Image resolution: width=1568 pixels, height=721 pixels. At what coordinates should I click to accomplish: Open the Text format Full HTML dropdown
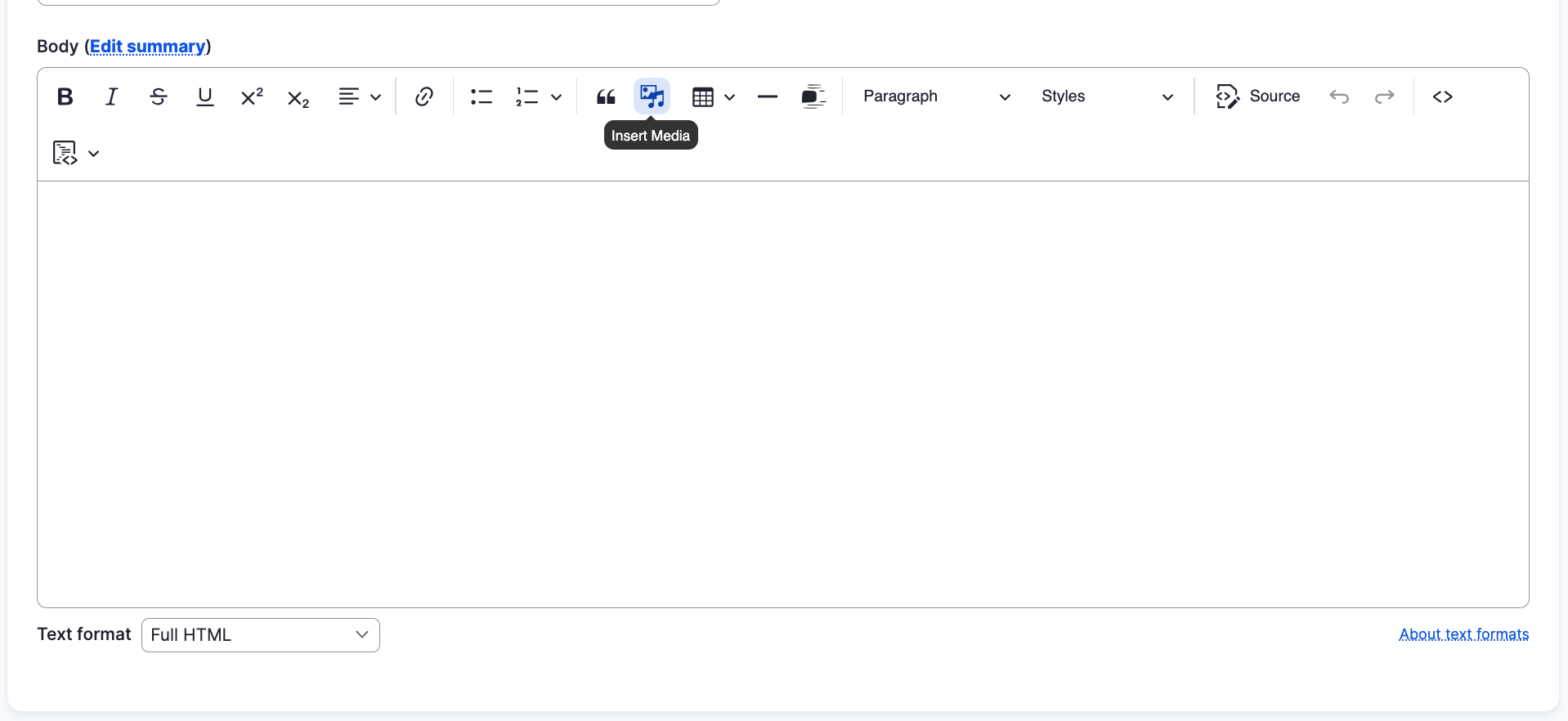point(261,635)
